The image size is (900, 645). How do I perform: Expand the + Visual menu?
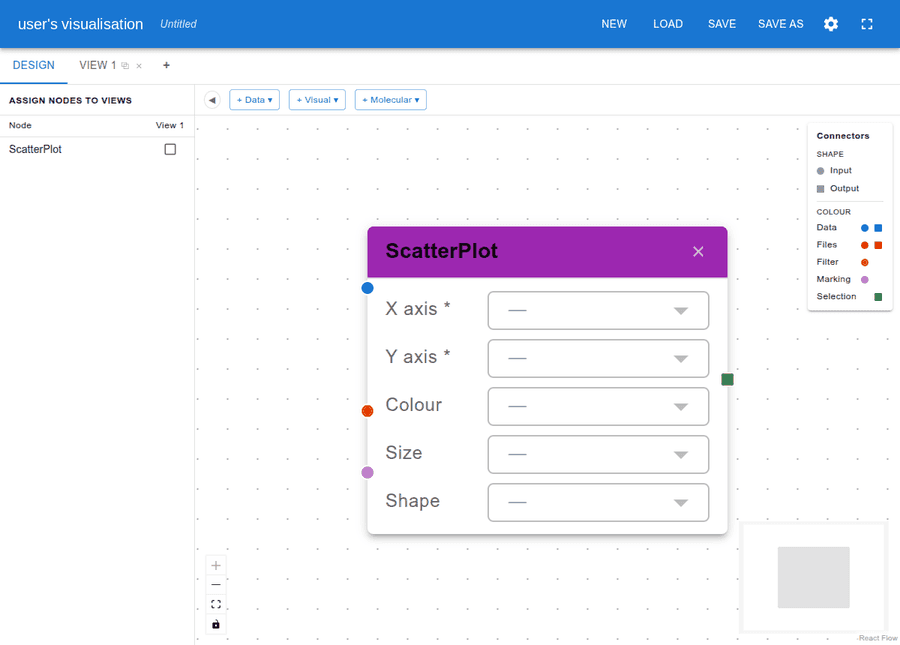tap(317, 100)
